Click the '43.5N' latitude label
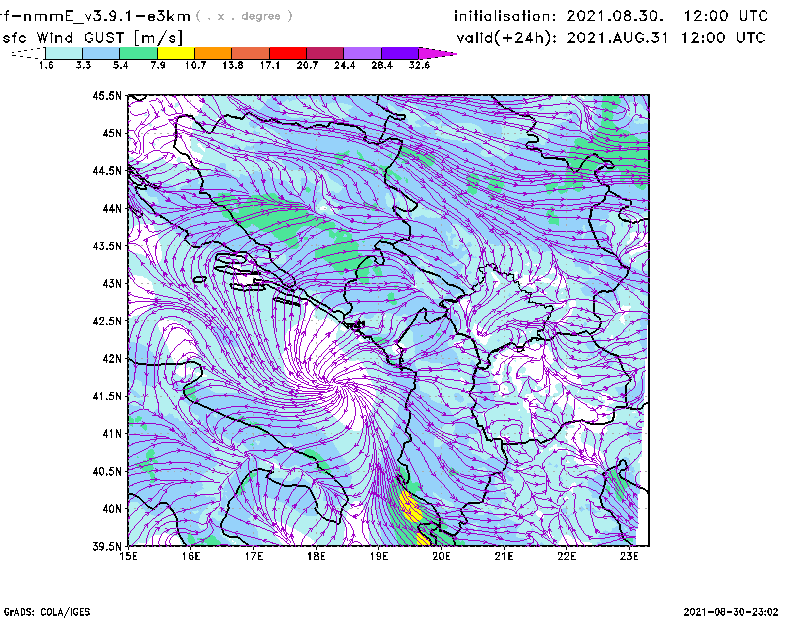This screenshot has width=800, height=618. pos(107,245)
